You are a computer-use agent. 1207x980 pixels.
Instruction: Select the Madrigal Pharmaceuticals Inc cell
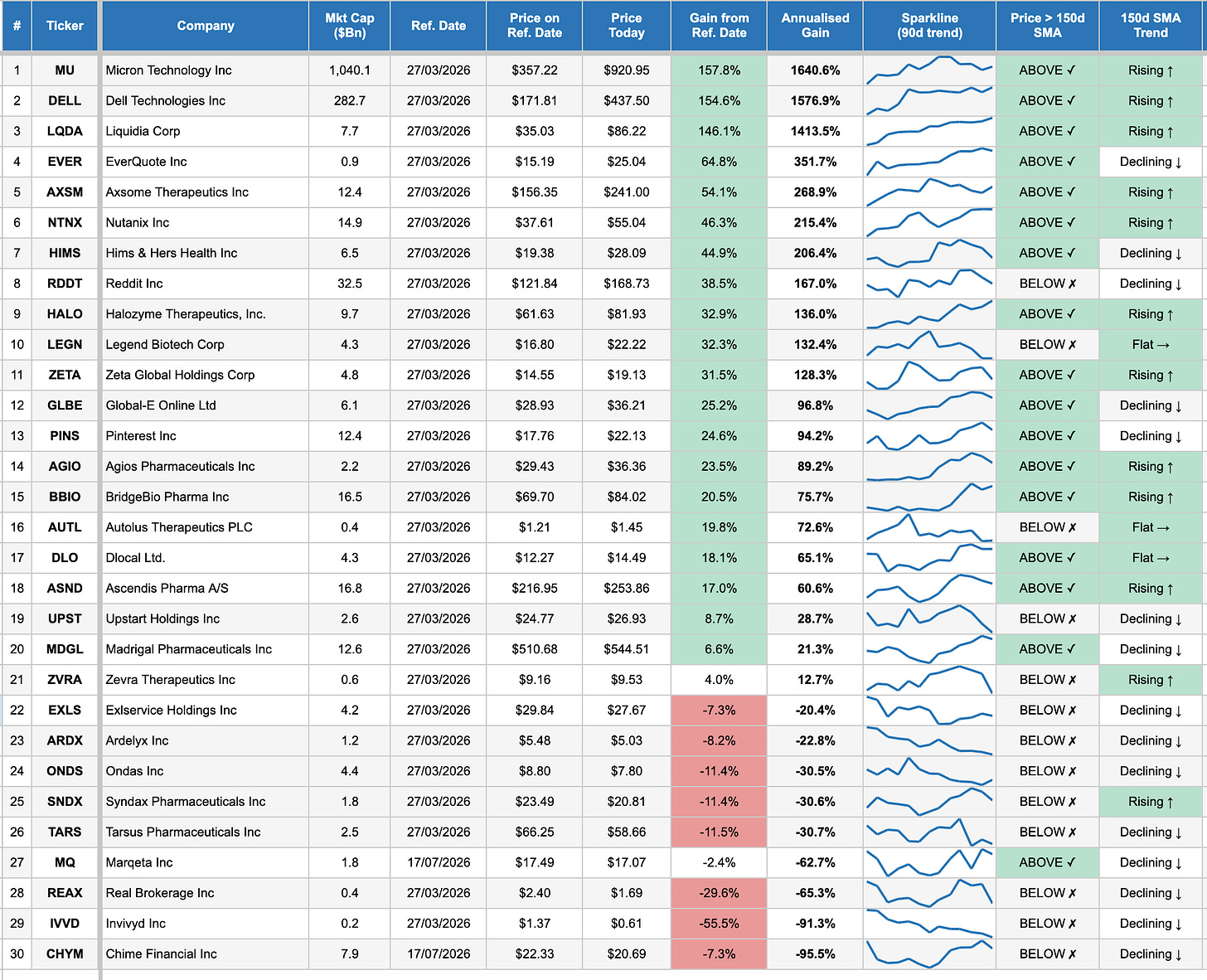(206, 649)
